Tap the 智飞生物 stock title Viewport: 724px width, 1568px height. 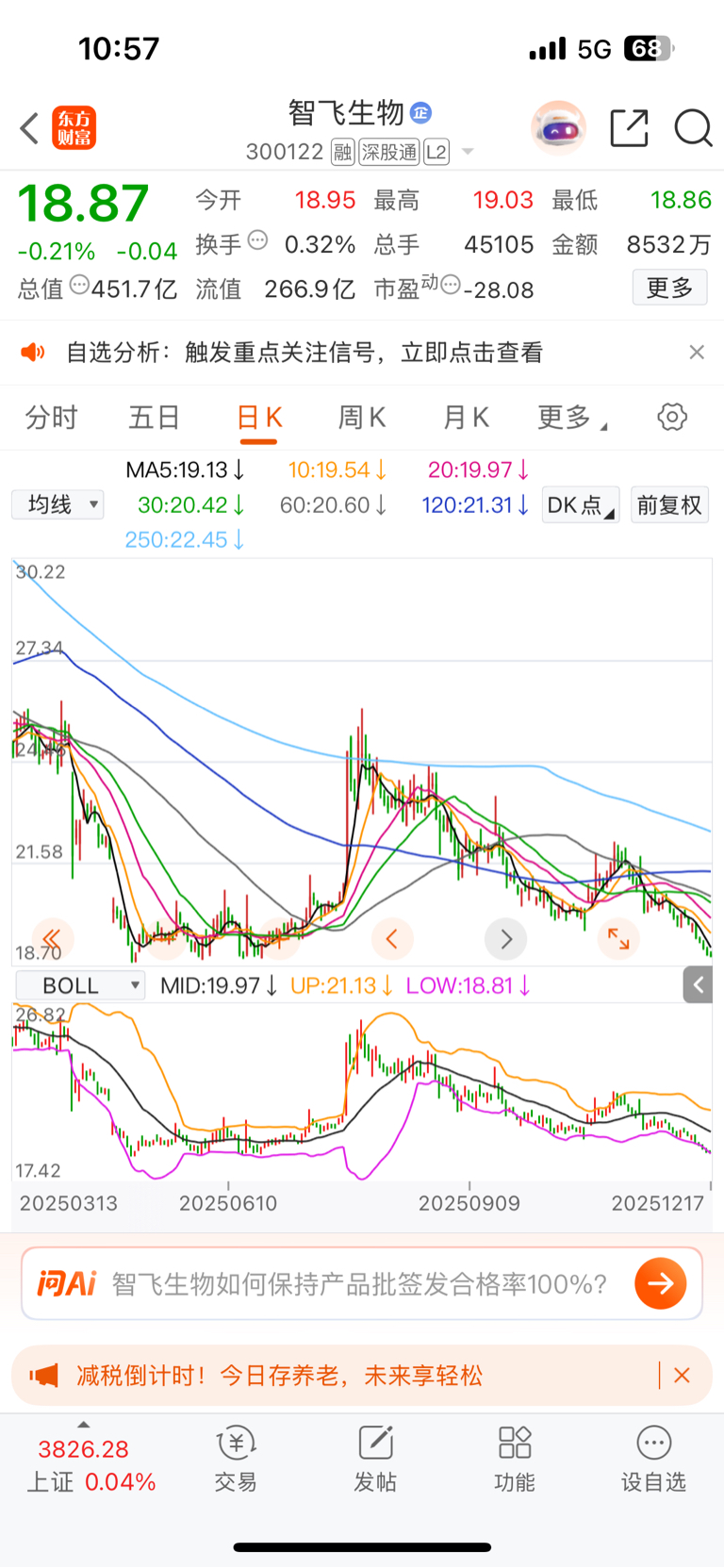tap(346, 113)
